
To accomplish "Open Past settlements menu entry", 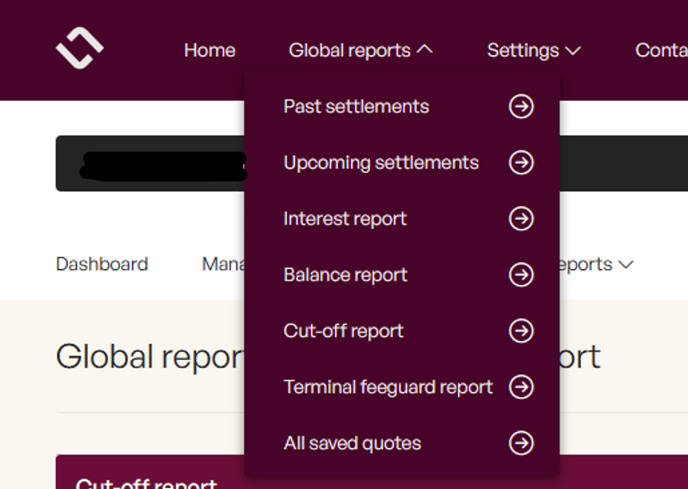I will coord(356,107).
